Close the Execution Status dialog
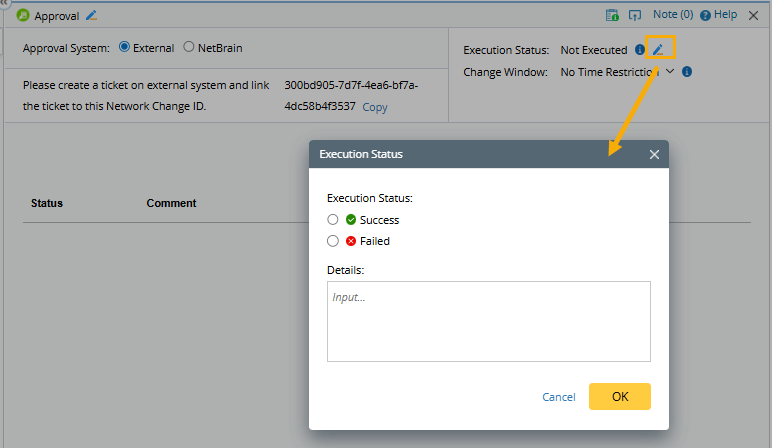The height and width of the screenshot is (448, 772). [654, 155]
